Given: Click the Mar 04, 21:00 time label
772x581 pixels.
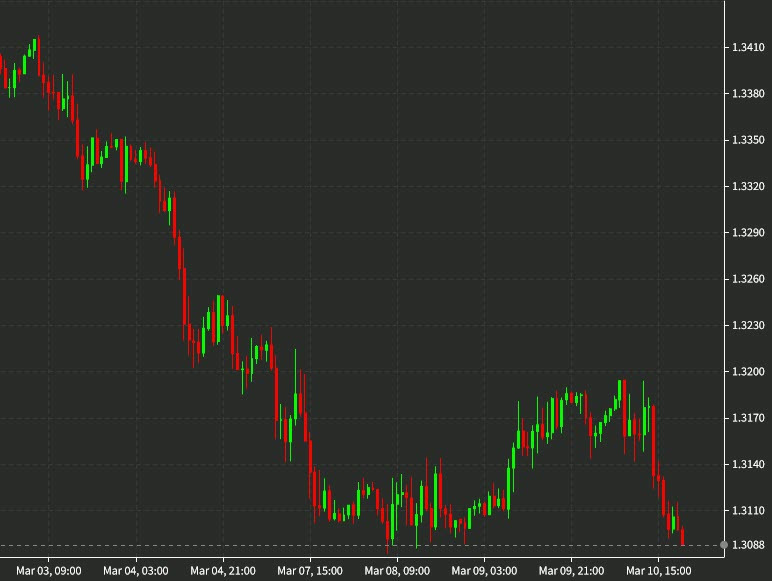Looking at the screenshot, I should [223, 571].
